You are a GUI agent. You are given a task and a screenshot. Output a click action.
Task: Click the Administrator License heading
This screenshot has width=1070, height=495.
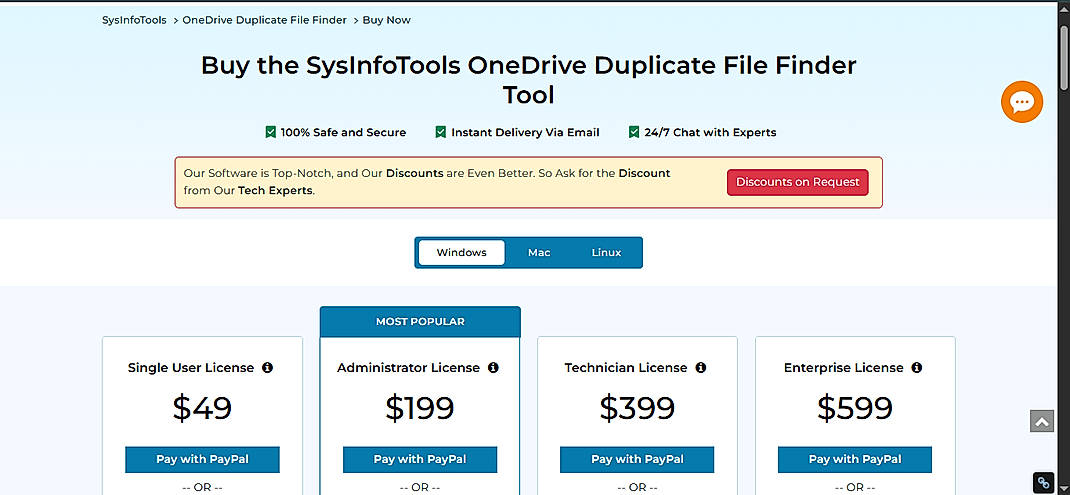[409, 368]
